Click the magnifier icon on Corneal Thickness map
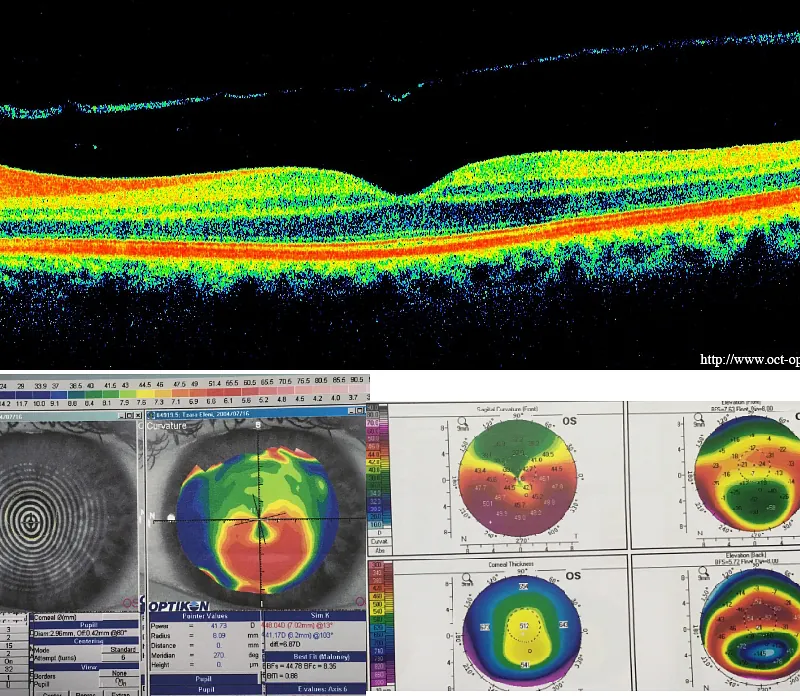 pos(466,579)
